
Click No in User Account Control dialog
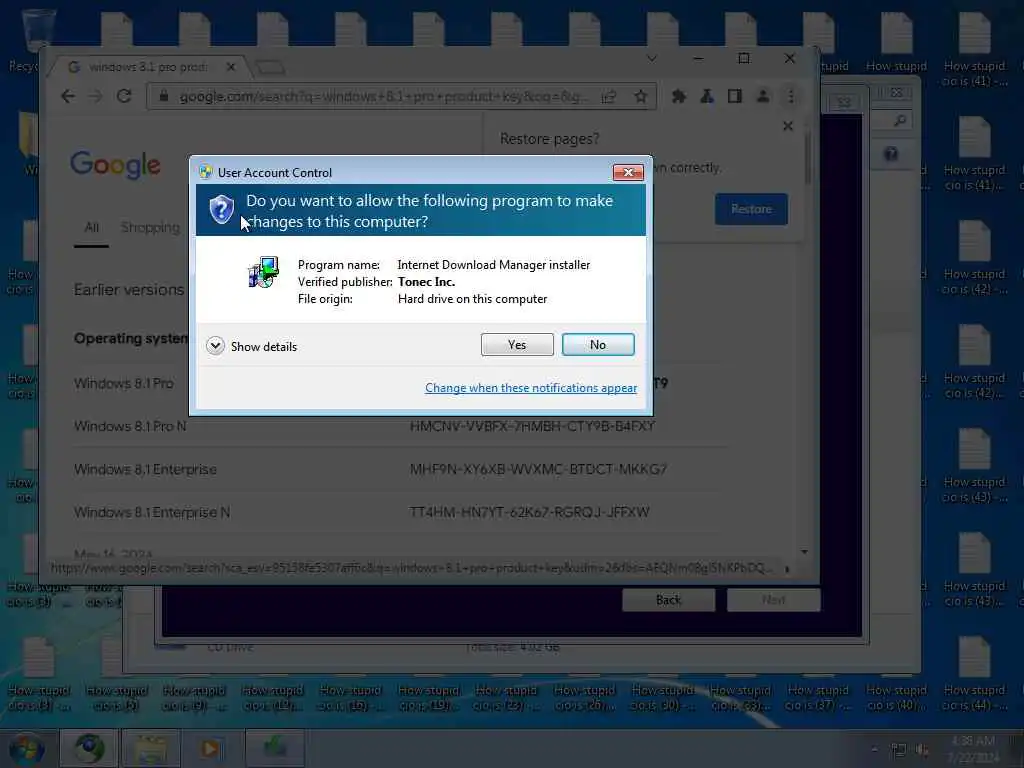click(x=598, y=345)
